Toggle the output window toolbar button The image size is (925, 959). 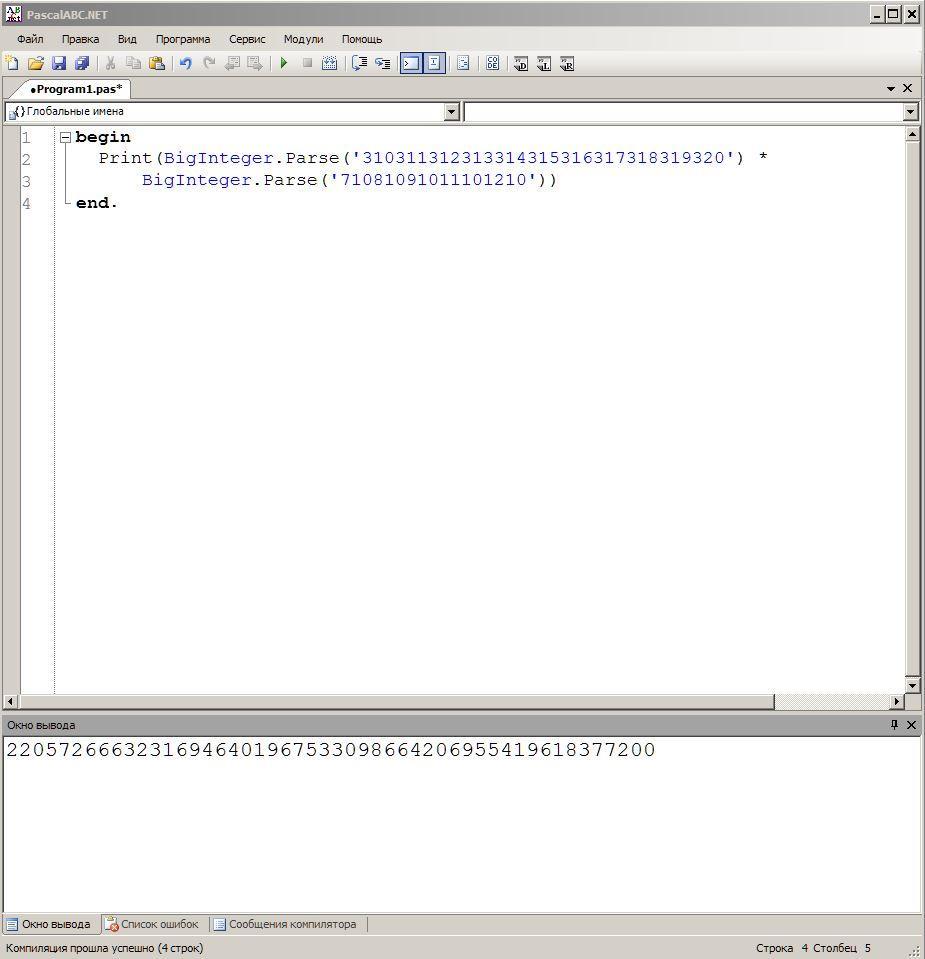411,63
